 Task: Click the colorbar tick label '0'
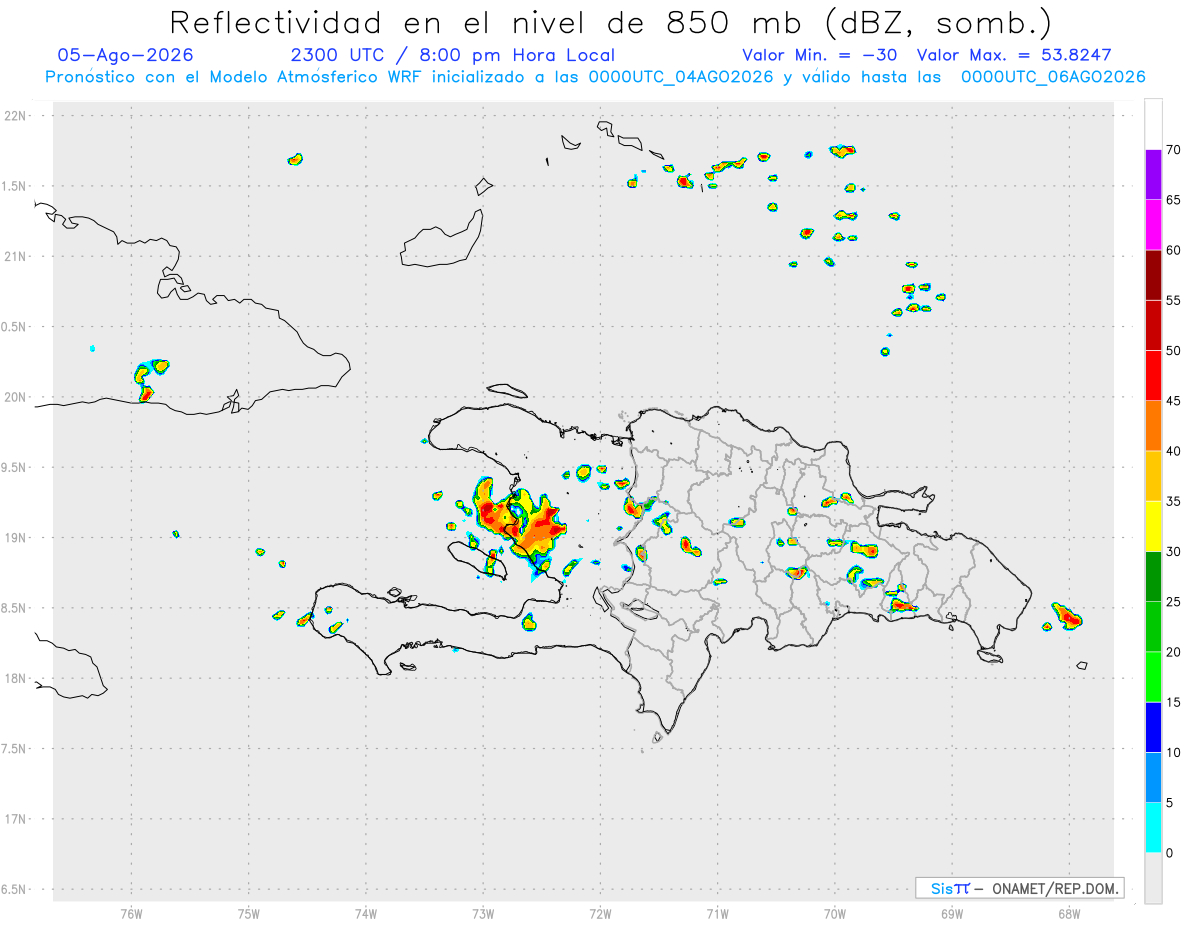pyautogui.click(x=1169, y=853)
